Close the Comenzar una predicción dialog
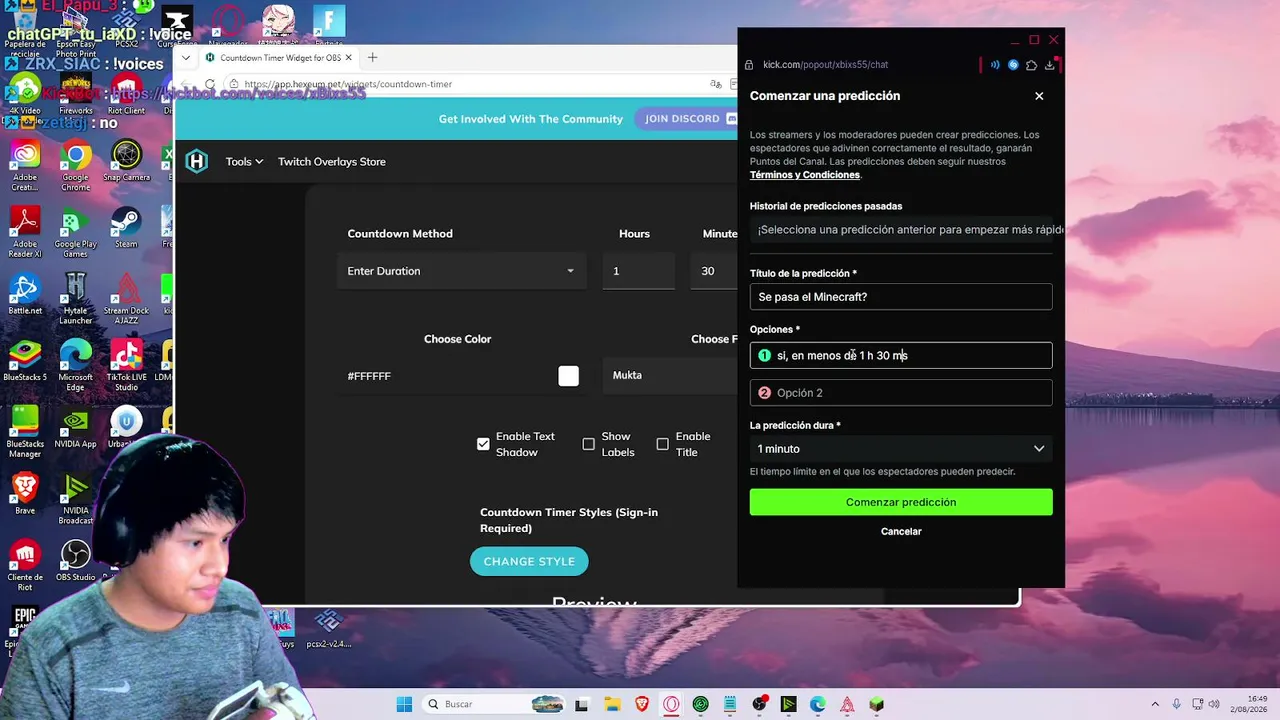This screenshot has width=1280, height=720. [1039, 96]
